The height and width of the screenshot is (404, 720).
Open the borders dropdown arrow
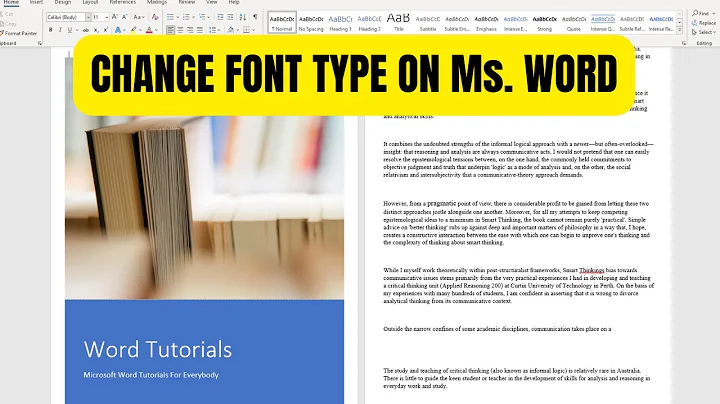click(x=253, y=30)
